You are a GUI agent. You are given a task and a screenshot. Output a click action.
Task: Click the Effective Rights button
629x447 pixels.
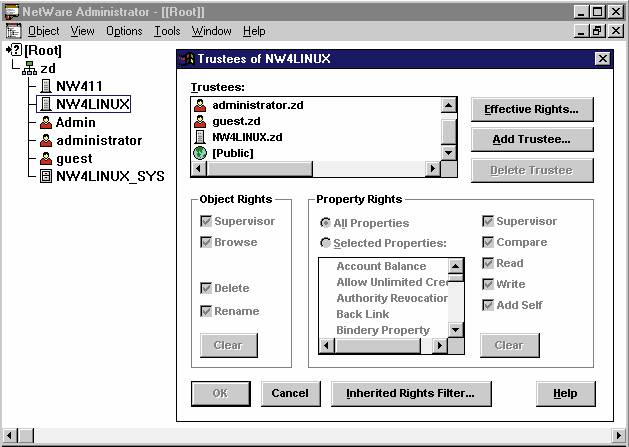tap(532, 109)
